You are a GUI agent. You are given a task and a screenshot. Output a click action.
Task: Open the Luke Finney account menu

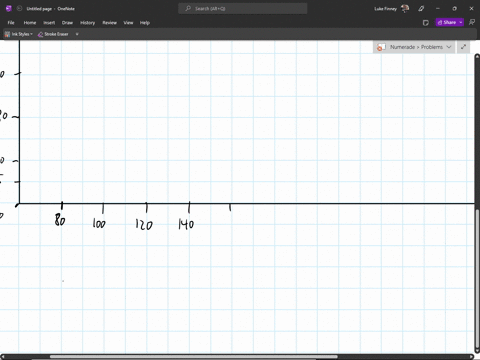click(x=391, y=9)
